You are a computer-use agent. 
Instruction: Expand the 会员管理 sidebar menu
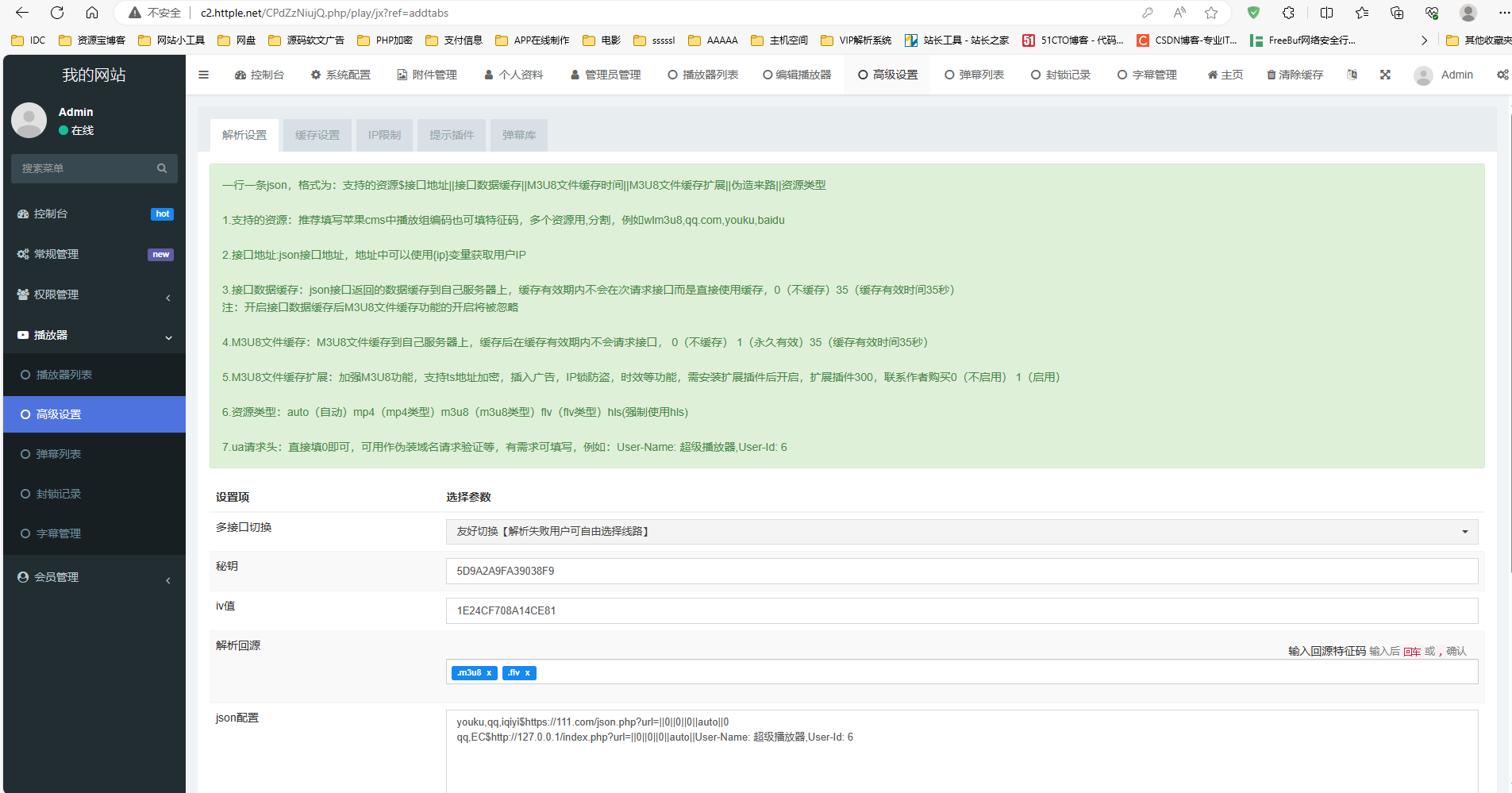click(x=94, y=577)
